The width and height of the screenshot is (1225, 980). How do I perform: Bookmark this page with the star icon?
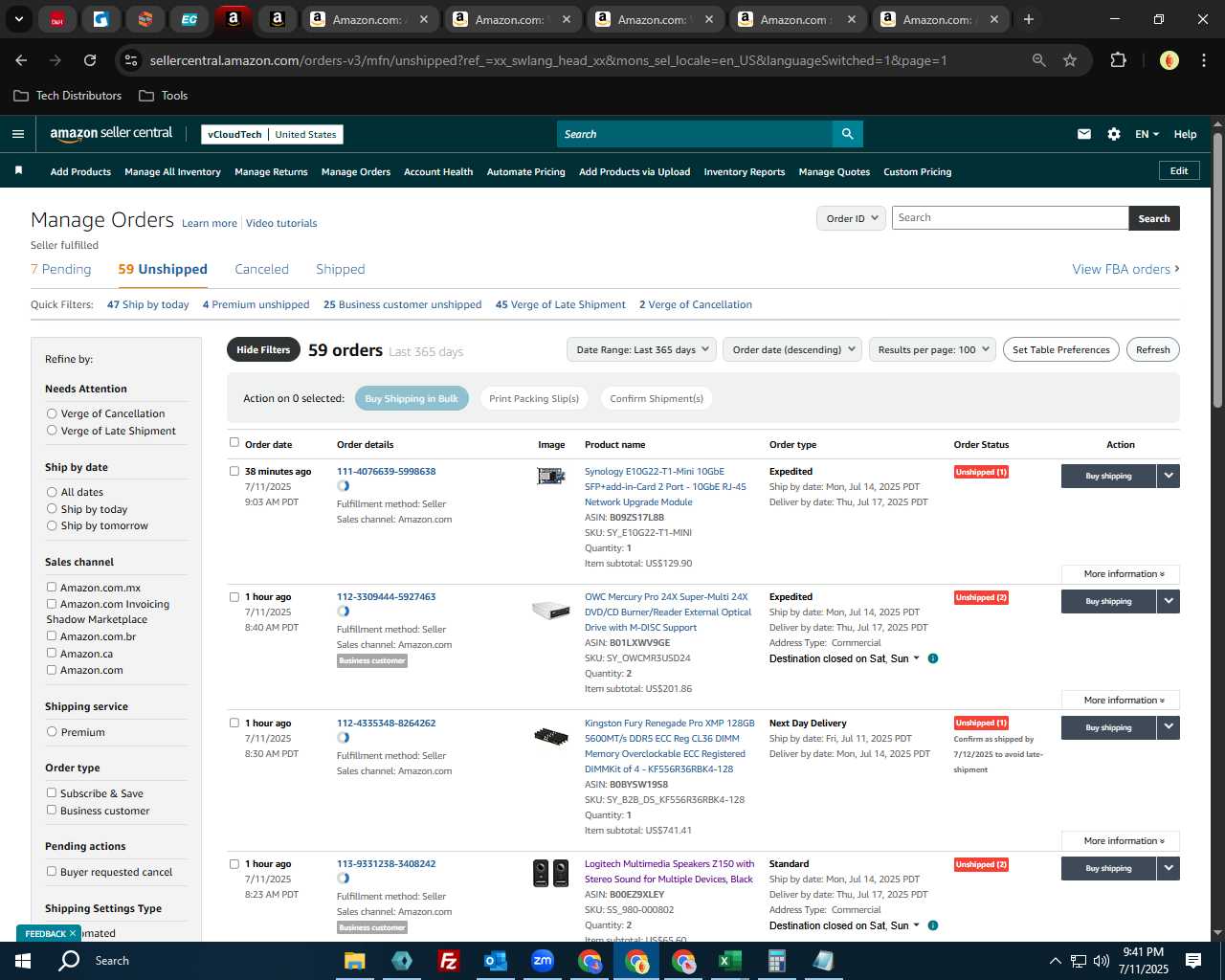[x=1070, y=60]
